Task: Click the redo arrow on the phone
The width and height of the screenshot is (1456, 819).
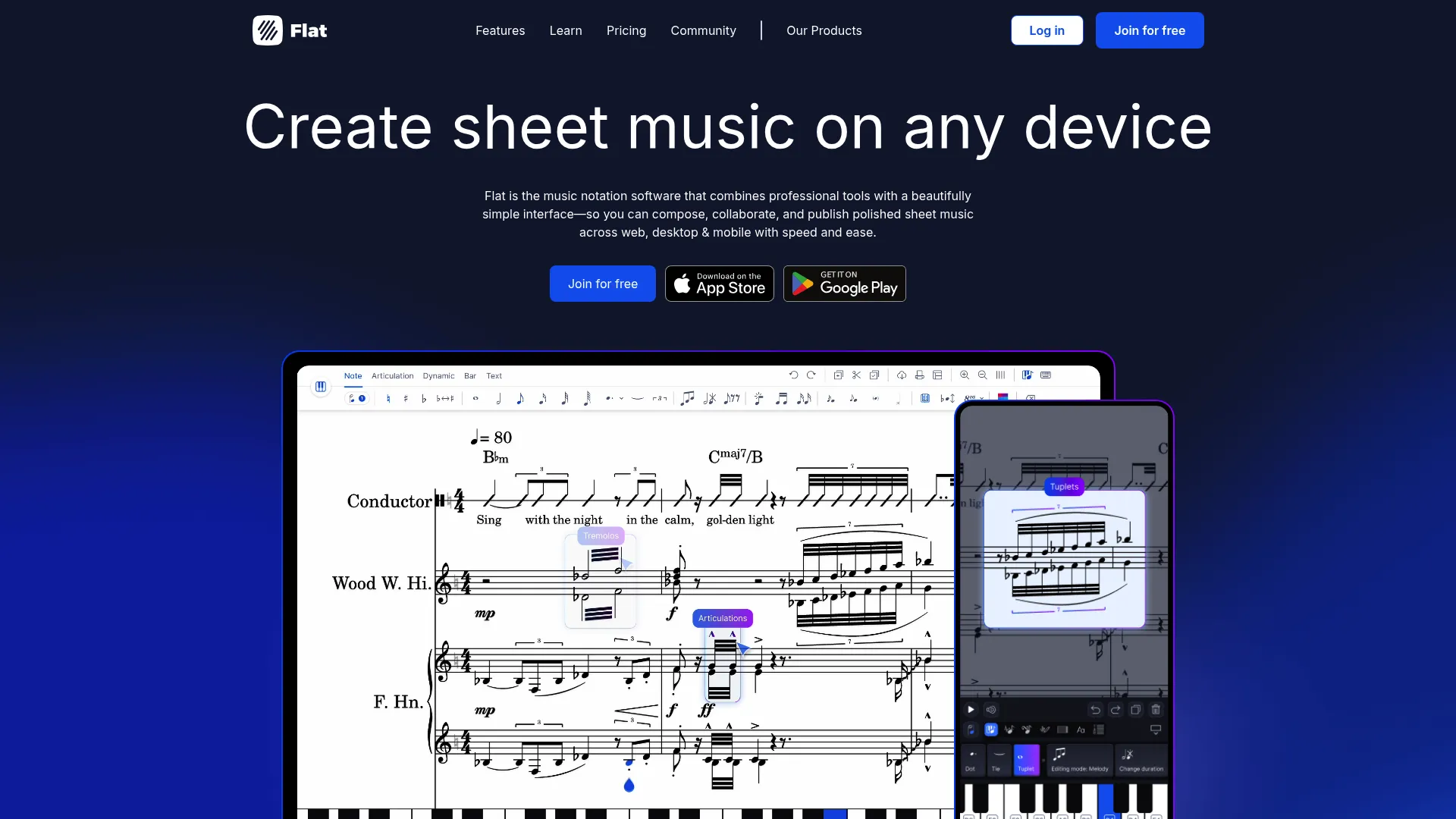Action: tap(1116, 710)
